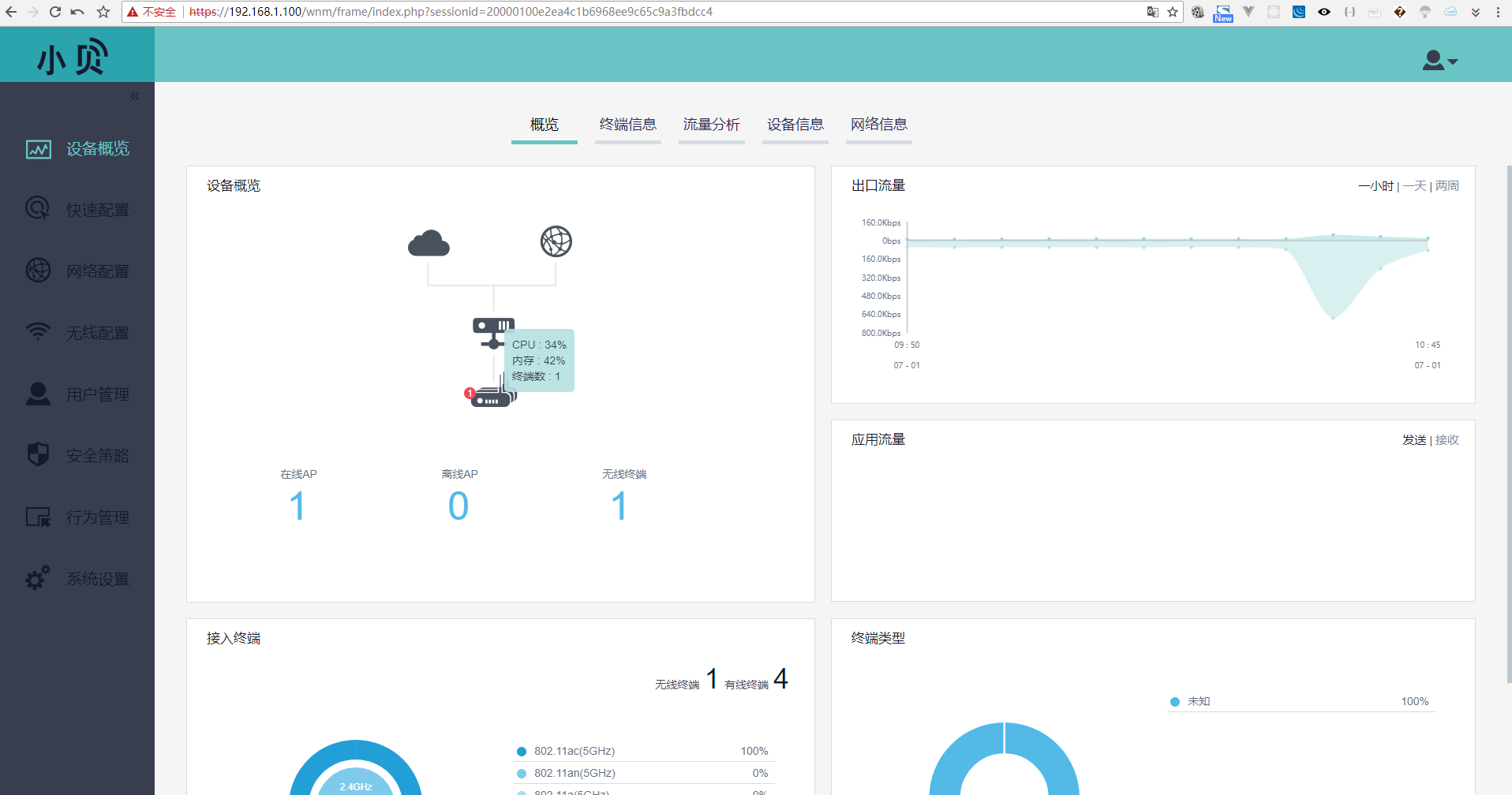Open 设备概览 label in the sidebar

coord(98,149)
